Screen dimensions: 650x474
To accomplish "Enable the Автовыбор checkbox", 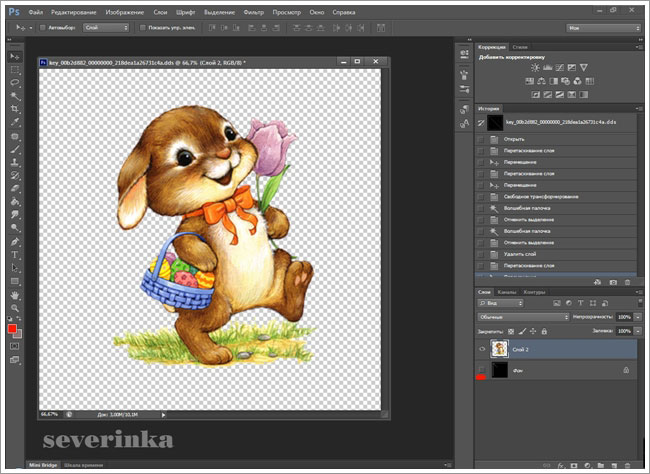I will 42,27.
